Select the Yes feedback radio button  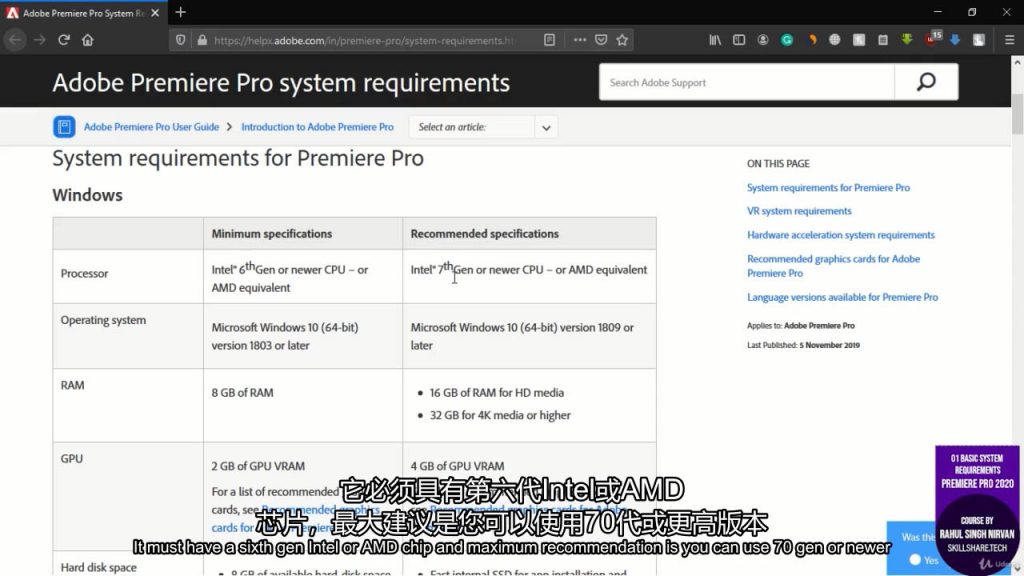(915, 560)
